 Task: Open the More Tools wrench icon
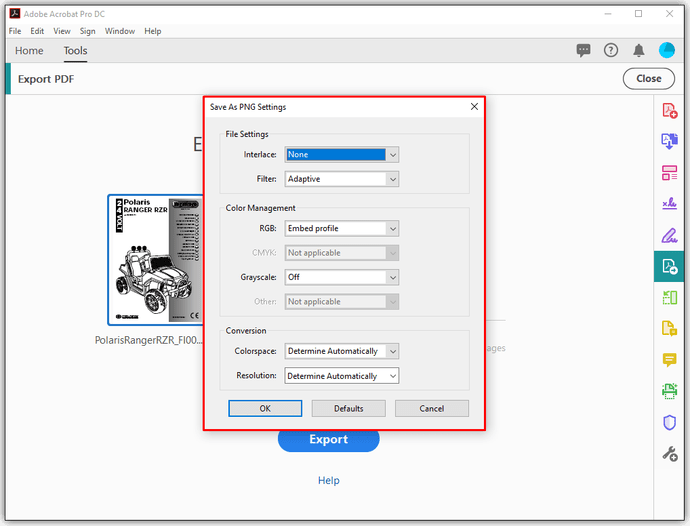(x=669, y=454)
